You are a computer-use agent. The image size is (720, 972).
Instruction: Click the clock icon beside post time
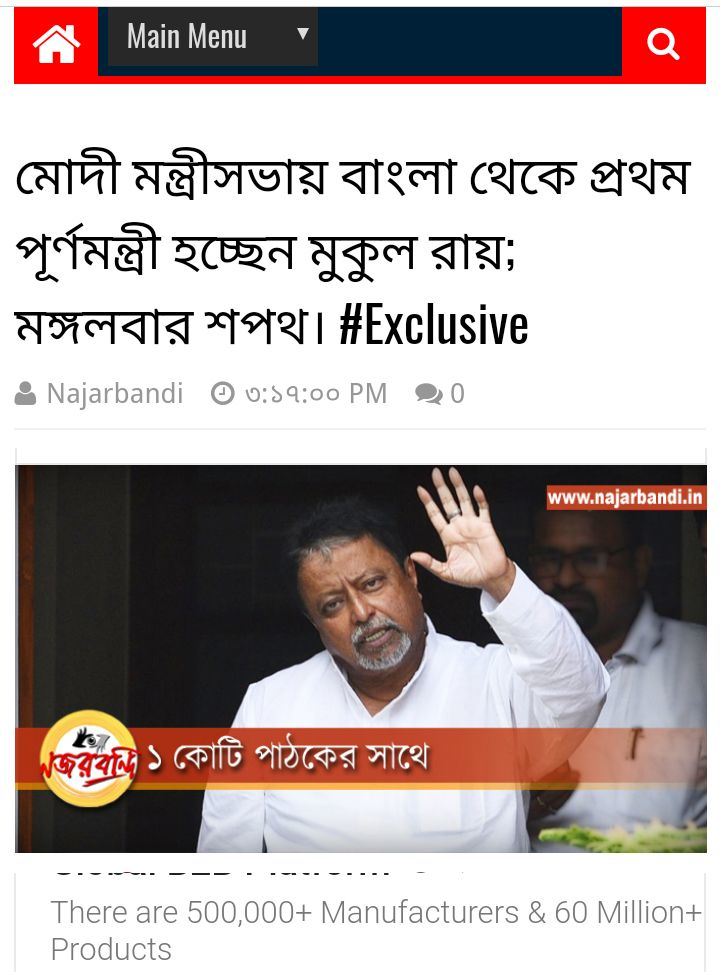click(x=223, y=394)
